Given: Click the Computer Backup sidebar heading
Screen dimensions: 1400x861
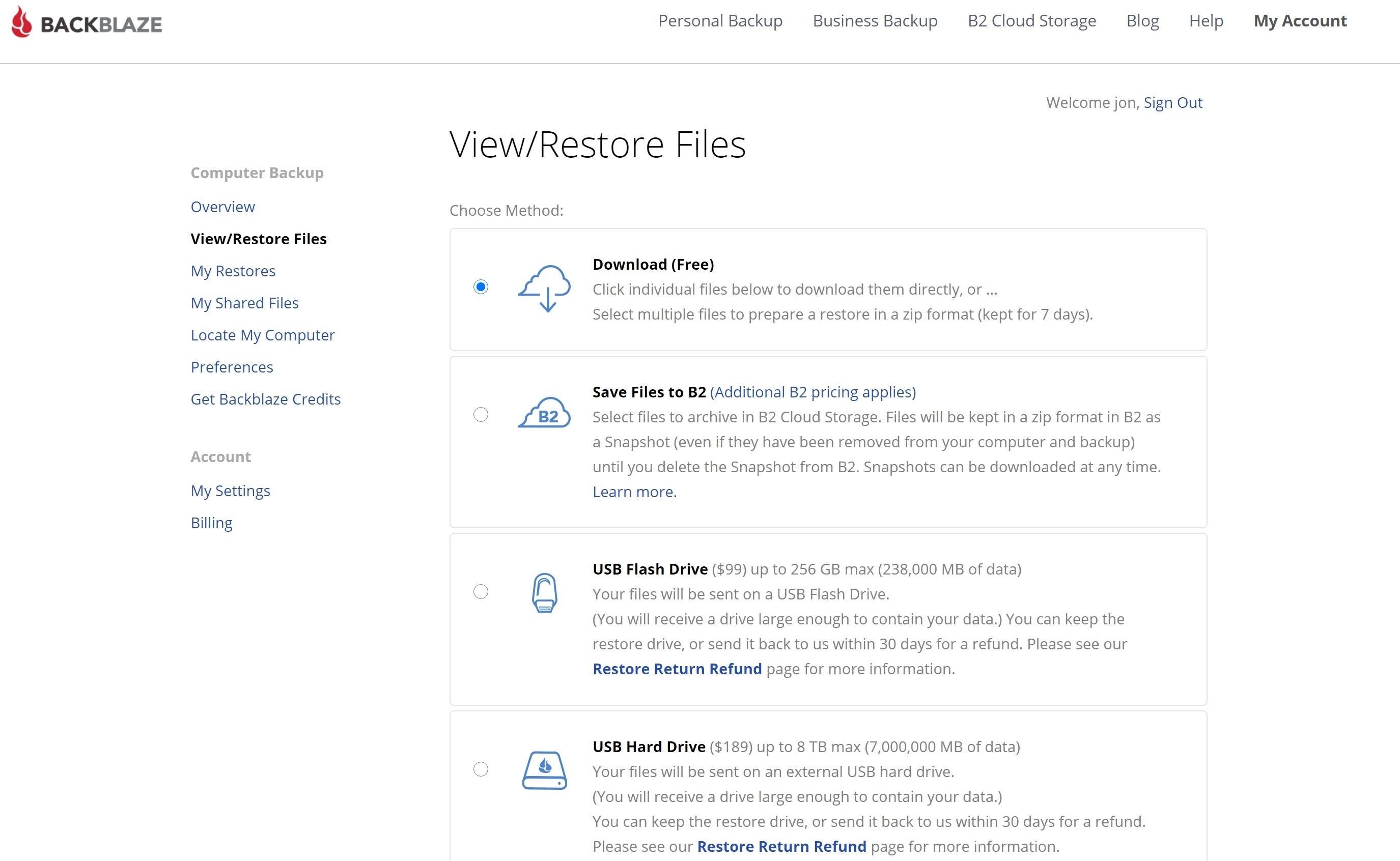Looking at the screenshot, I should coord(258,173).
